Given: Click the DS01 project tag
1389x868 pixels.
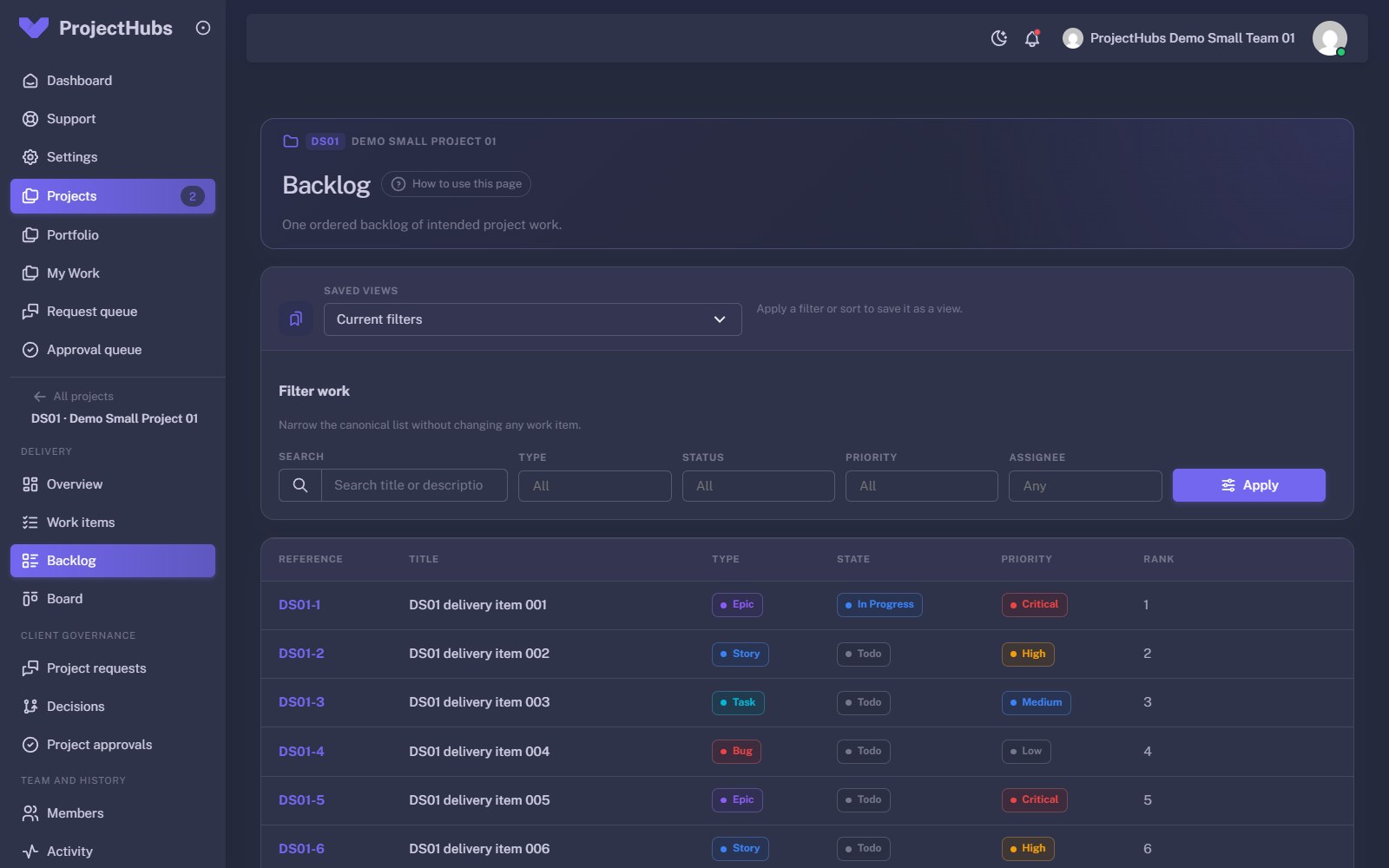Looking at the screenshot, I should [x=326, y=141].
